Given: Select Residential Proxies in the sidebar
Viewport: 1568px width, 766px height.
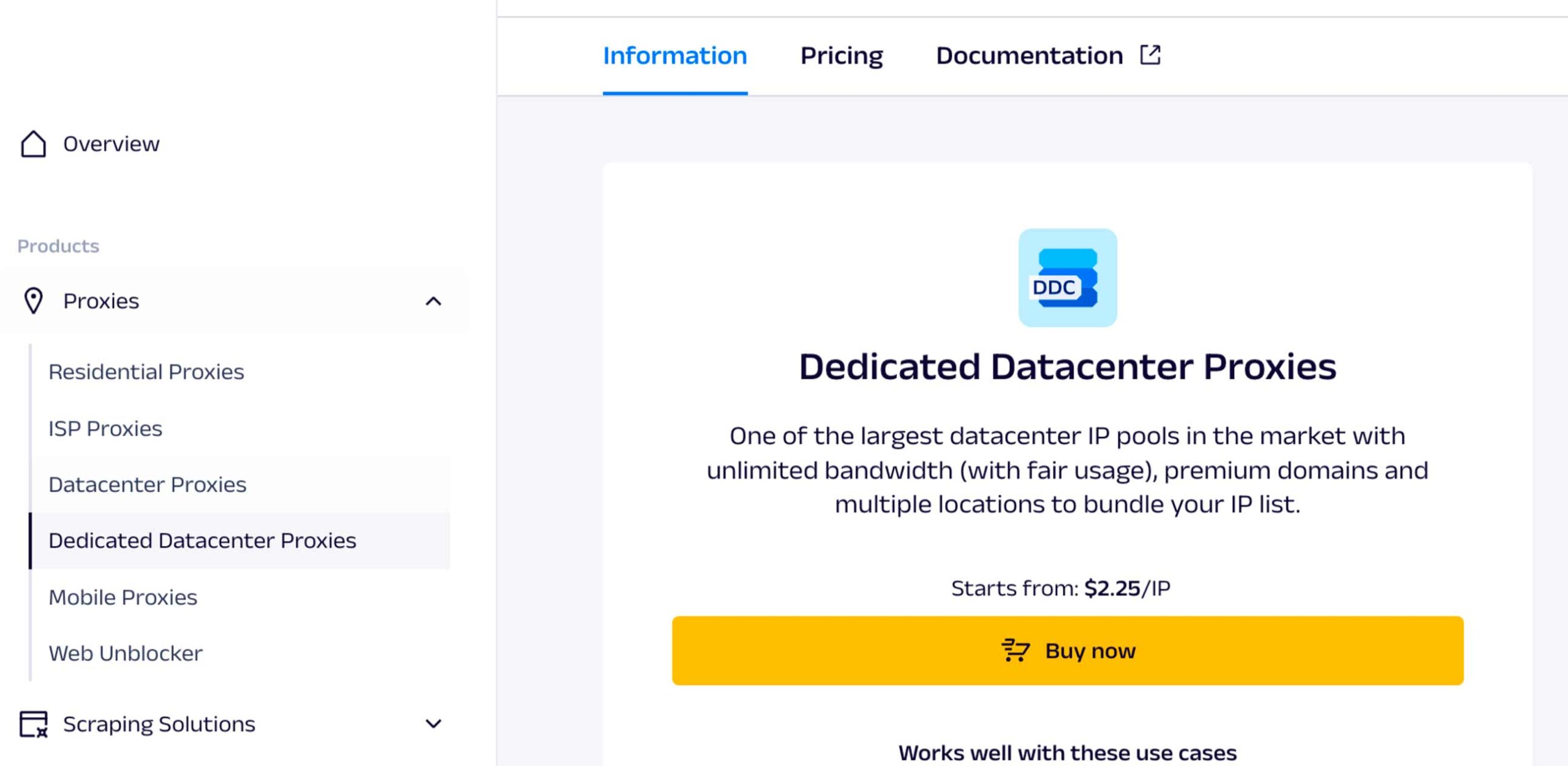Looking at the screenshot, I should pos(146,372).
